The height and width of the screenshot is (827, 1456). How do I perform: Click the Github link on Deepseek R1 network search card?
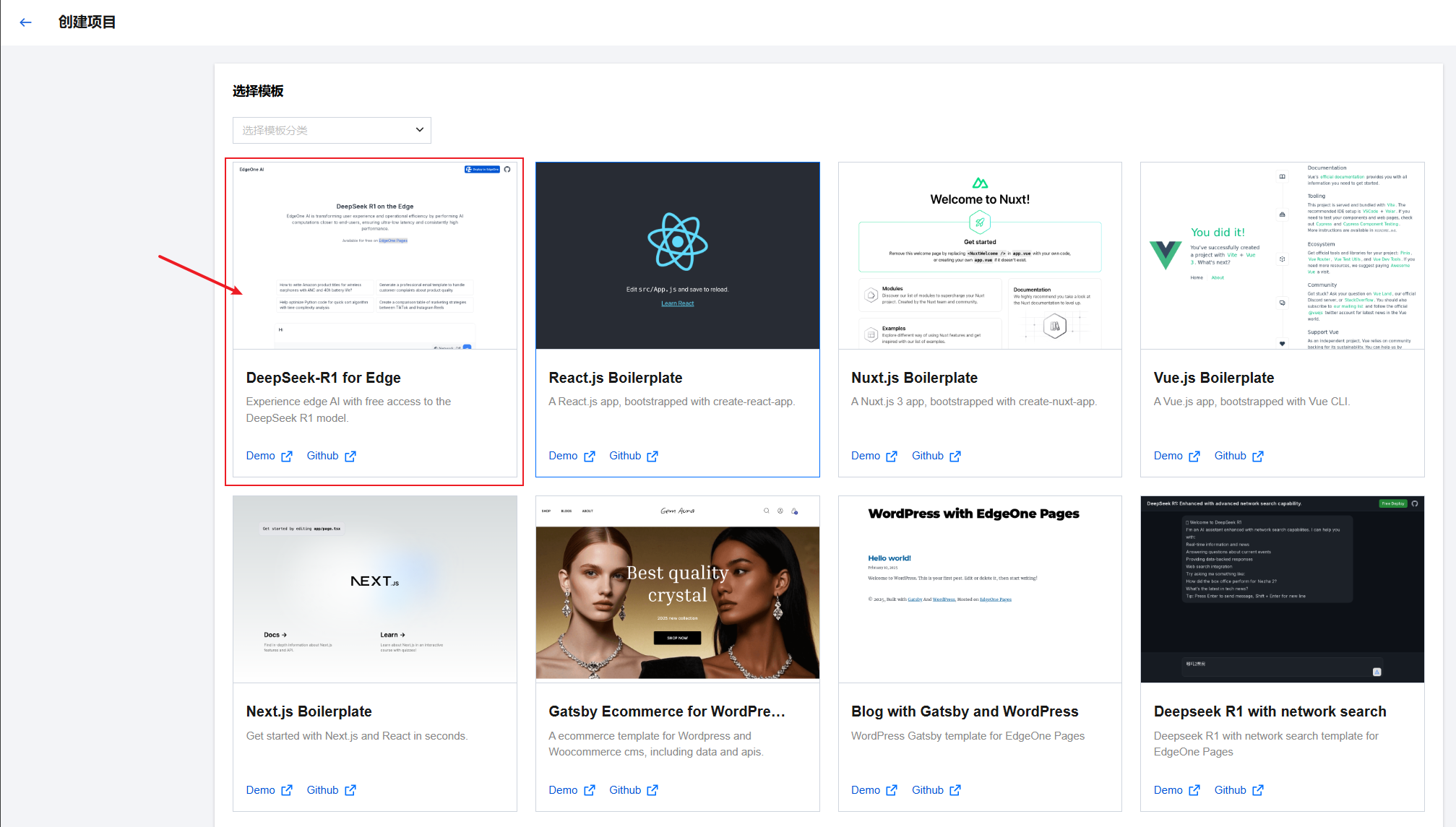coord(1230,789)
